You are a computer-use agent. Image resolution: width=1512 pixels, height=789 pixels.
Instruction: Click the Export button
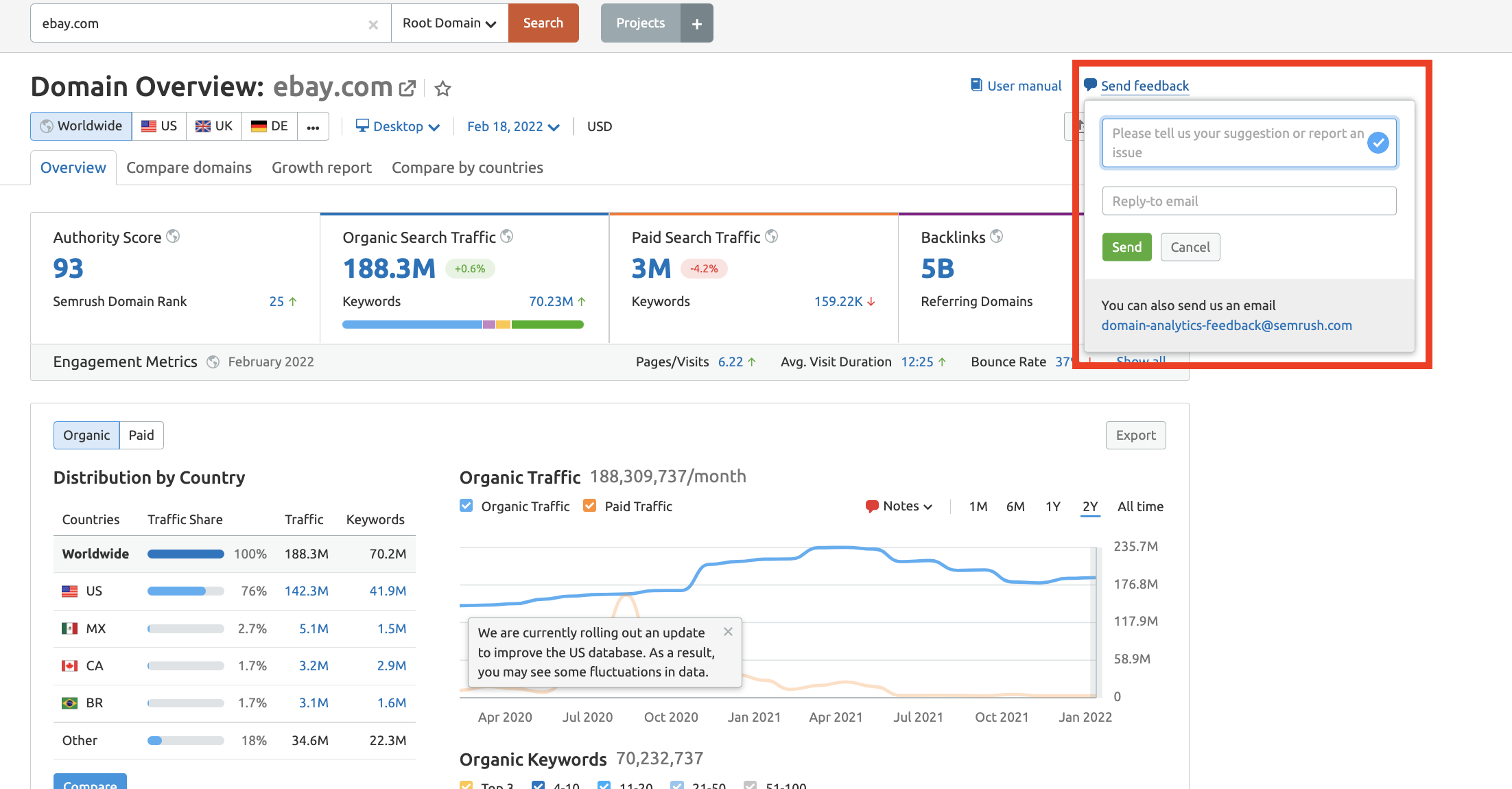pos(1135,435)
